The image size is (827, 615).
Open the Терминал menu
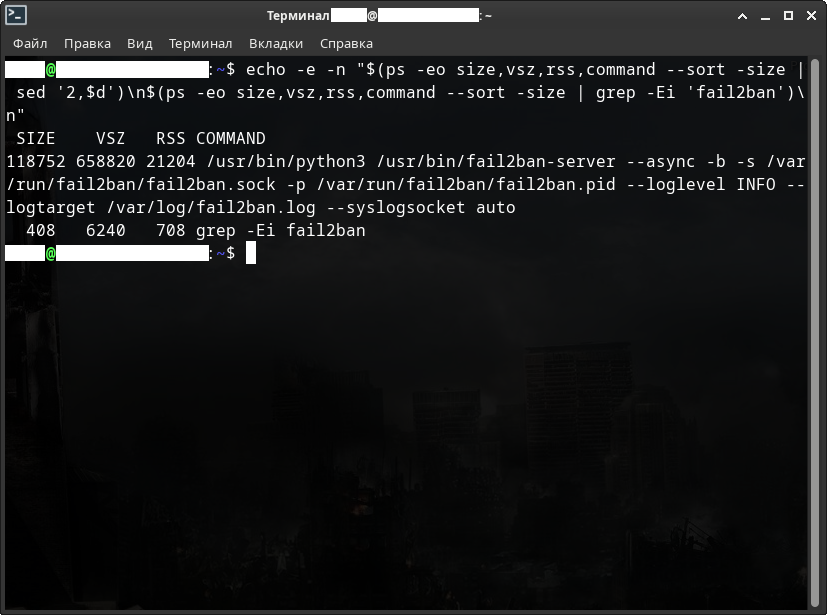(200, 43)
